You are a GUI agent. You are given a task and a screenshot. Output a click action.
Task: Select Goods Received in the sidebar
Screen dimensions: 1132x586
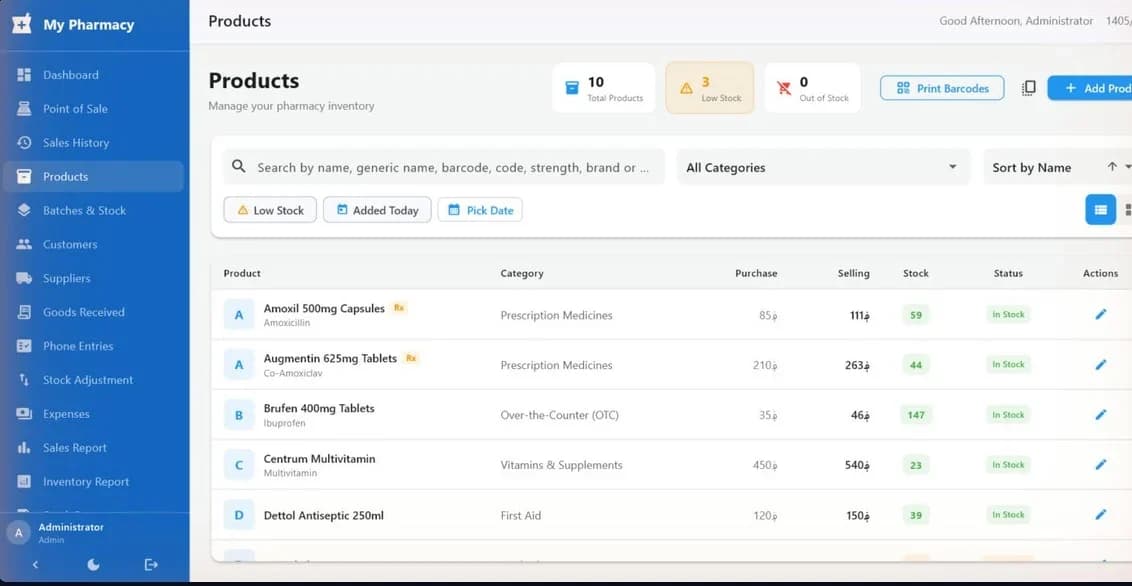click(x=93, y=312)
